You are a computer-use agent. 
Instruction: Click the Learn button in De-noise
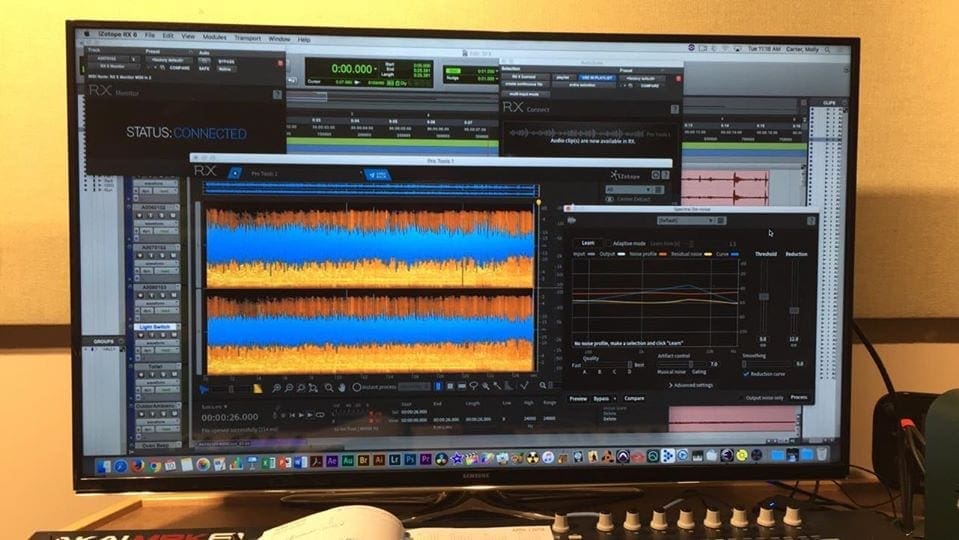tap(588, 243)
